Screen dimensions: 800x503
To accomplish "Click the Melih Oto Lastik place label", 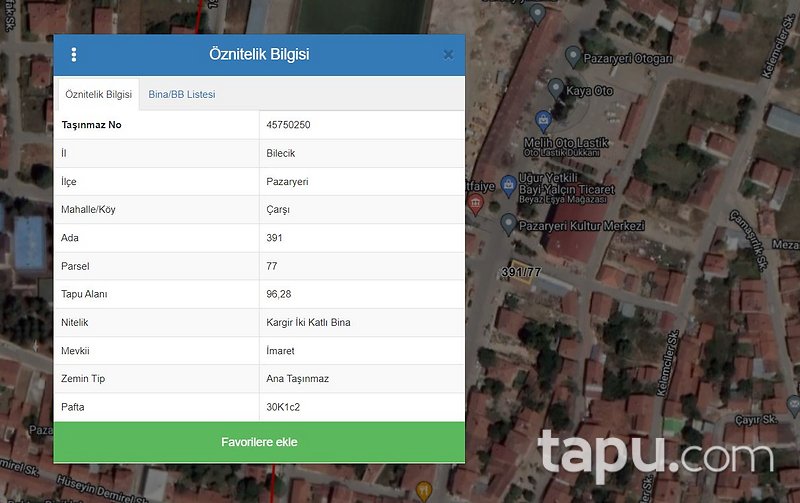I will [566, 143].
